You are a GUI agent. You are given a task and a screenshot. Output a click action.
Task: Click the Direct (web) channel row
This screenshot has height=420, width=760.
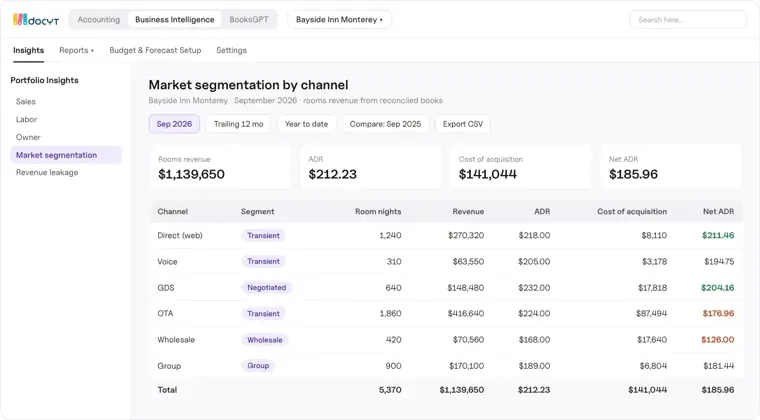tap(446, 235)
